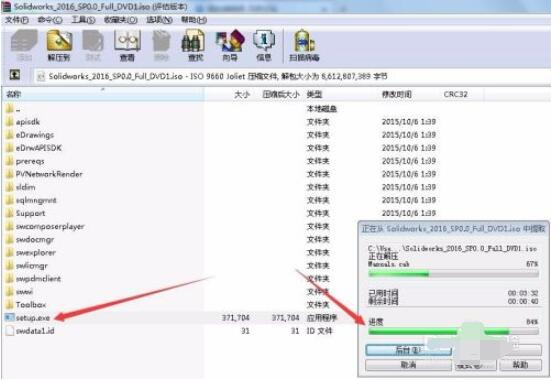Image resolution: width=560 pixels, height=382 pixels.
Task: Click the folder icon of the eDrawings row
Action: 10,135
